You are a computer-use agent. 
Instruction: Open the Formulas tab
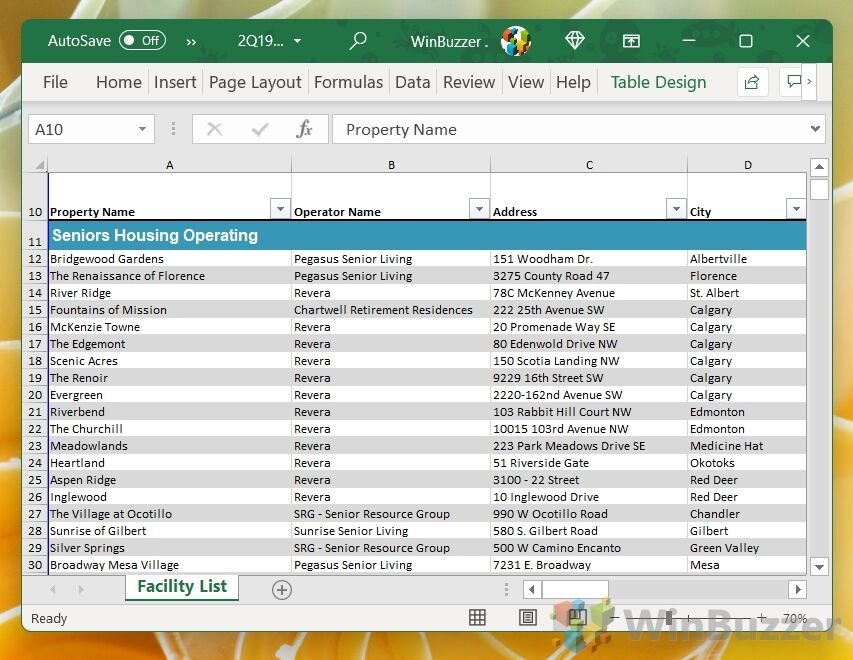[348, 82]
